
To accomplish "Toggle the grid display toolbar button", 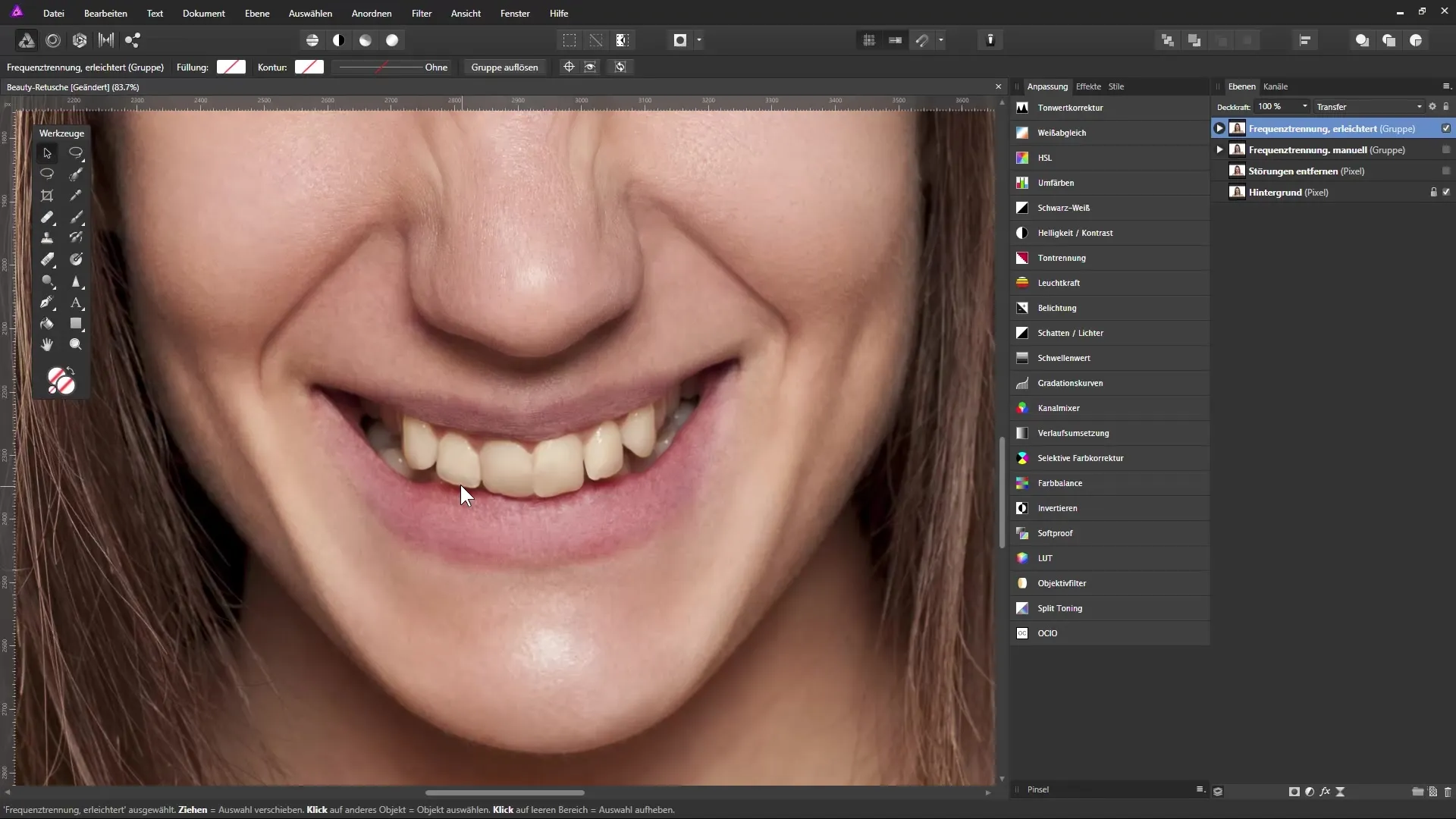I will 869,40.
